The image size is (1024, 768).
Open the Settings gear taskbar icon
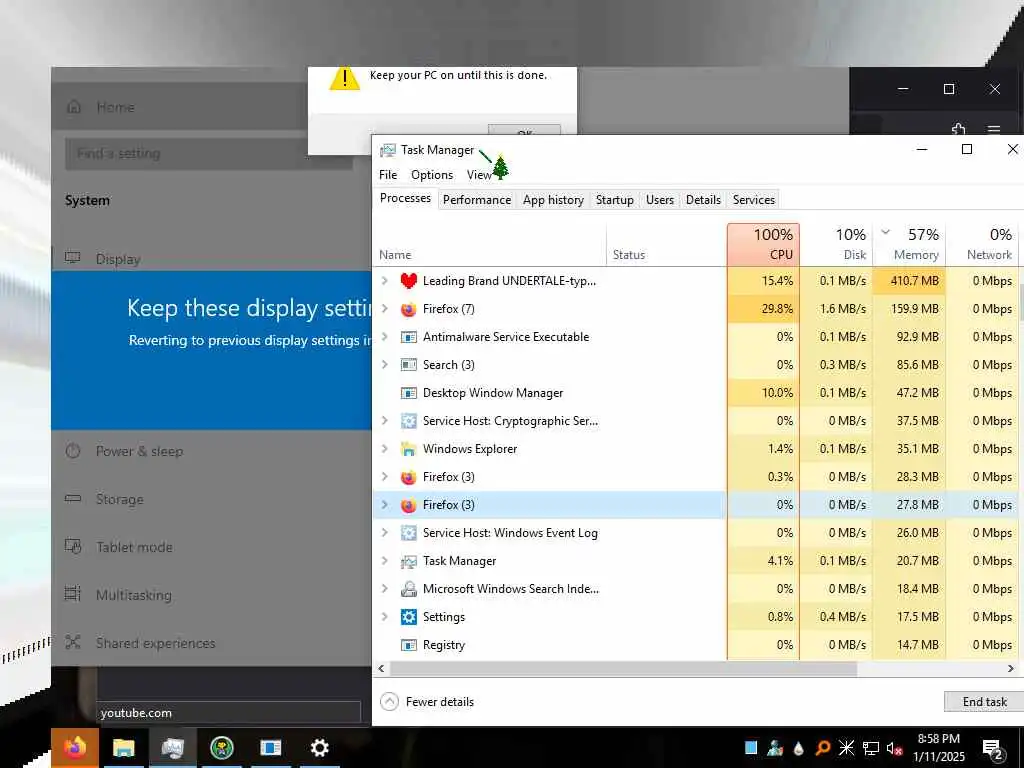point(319,747)
